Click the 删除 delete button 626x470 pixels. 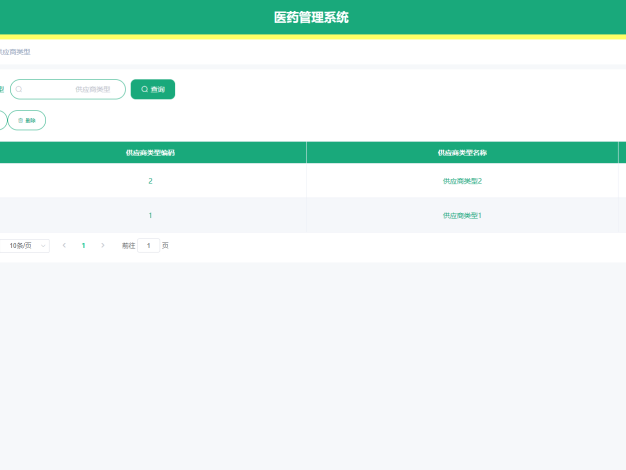coord(27,120)
